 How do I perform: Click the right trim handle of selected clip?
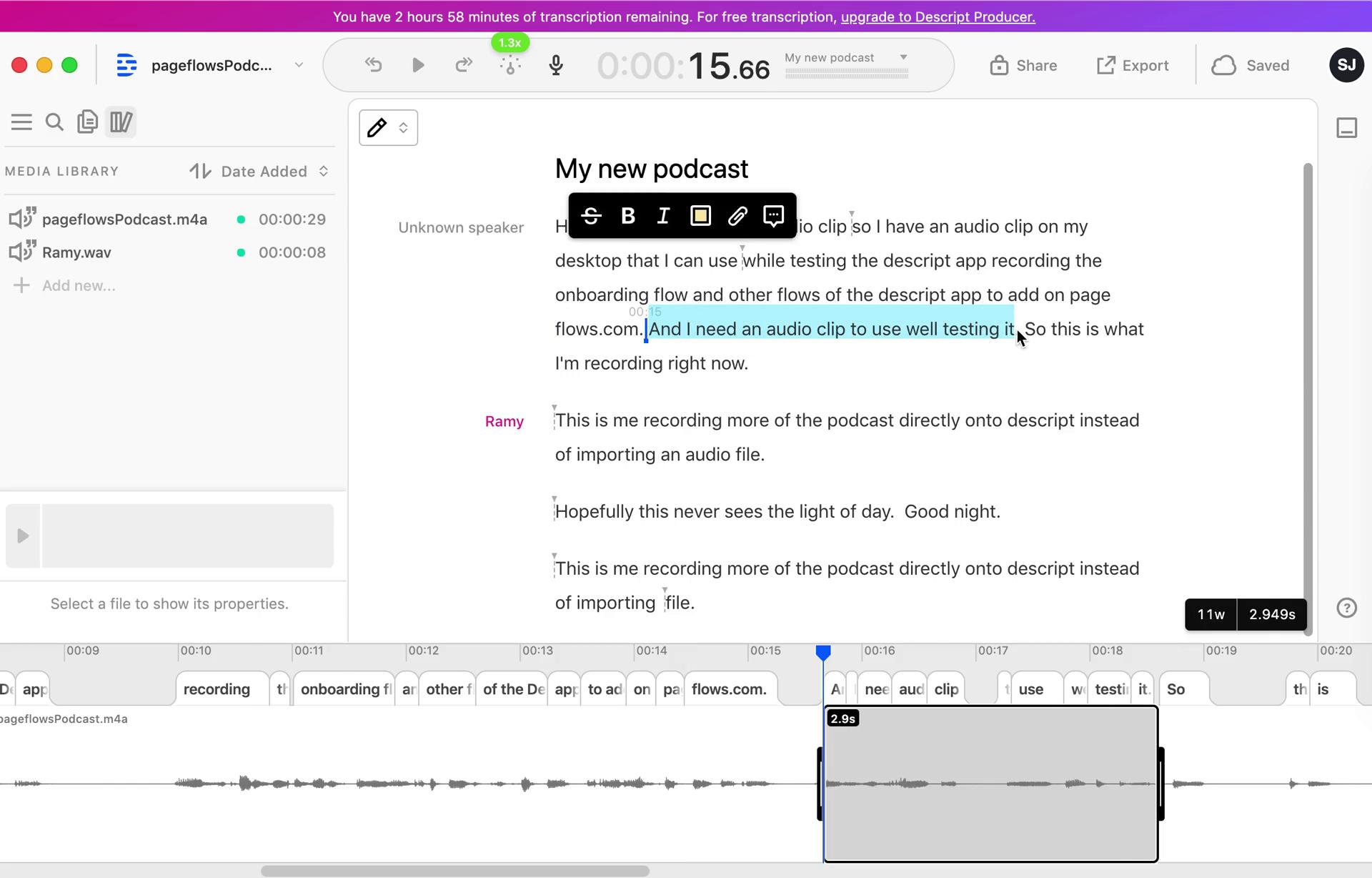pos(1161,784)
